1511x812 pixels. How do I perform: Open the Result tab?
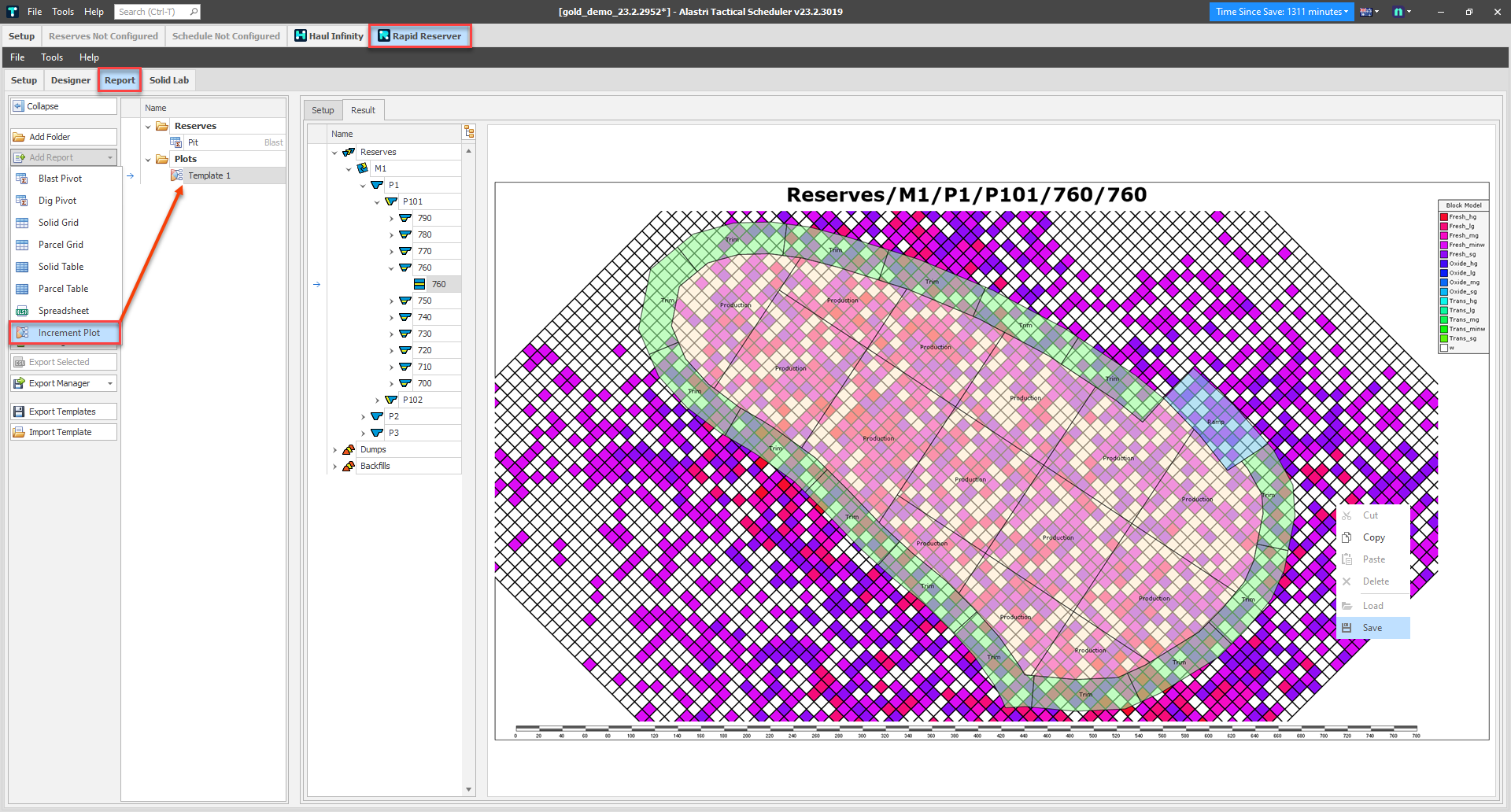(x=363, y=110)
